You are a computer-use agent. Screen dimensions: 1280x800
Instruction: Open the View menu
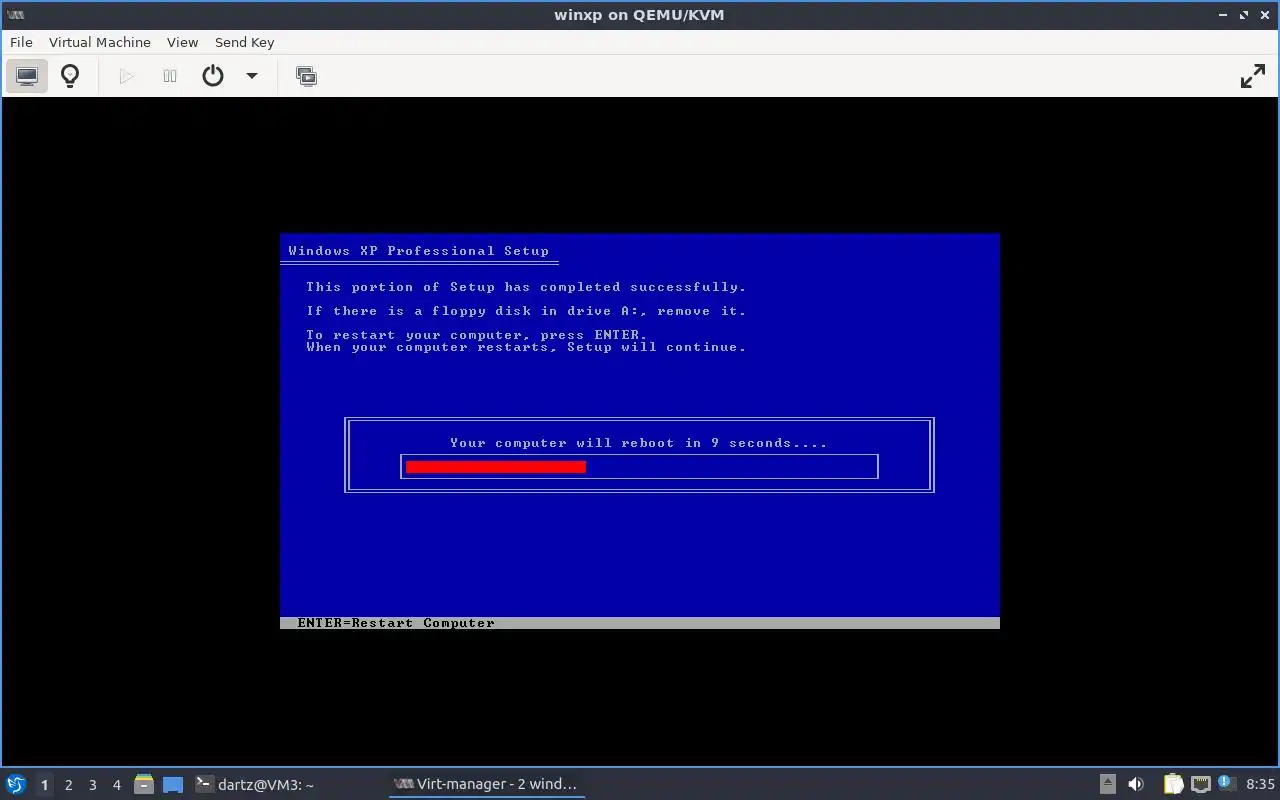point(182,42)
